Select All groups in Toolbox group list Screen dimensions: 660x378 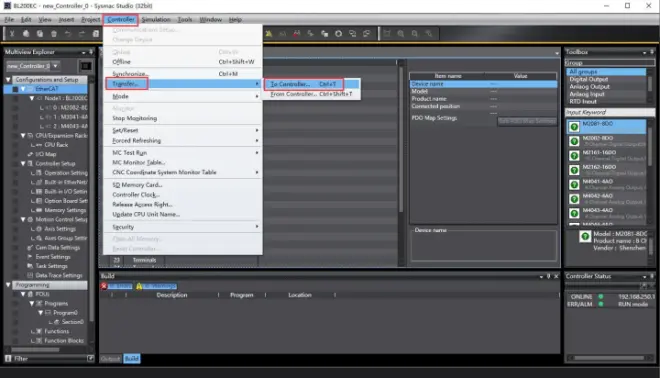(606, 72)
